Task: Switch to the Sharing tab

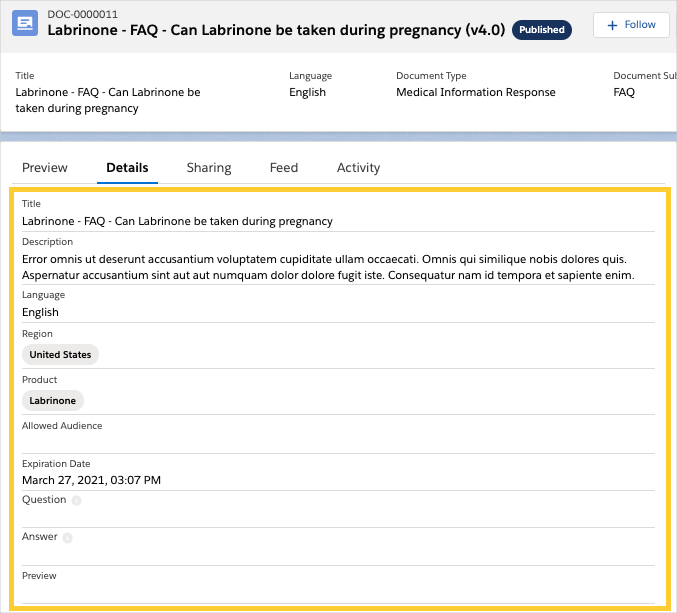Action: coord(209,168)
